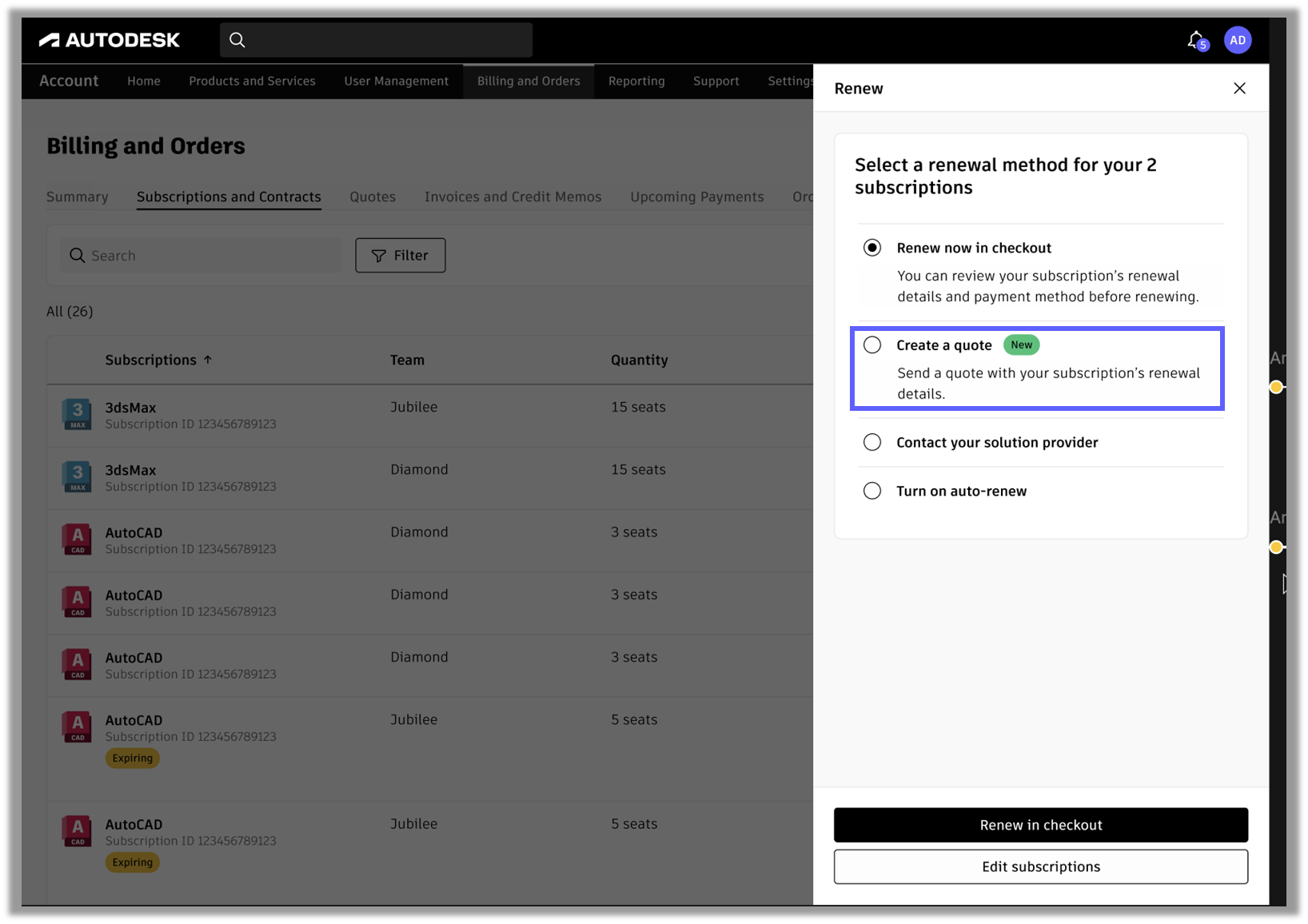This screenshot has width=1308, height=924.
Task: Open Support menu
Action: (716, 81)
